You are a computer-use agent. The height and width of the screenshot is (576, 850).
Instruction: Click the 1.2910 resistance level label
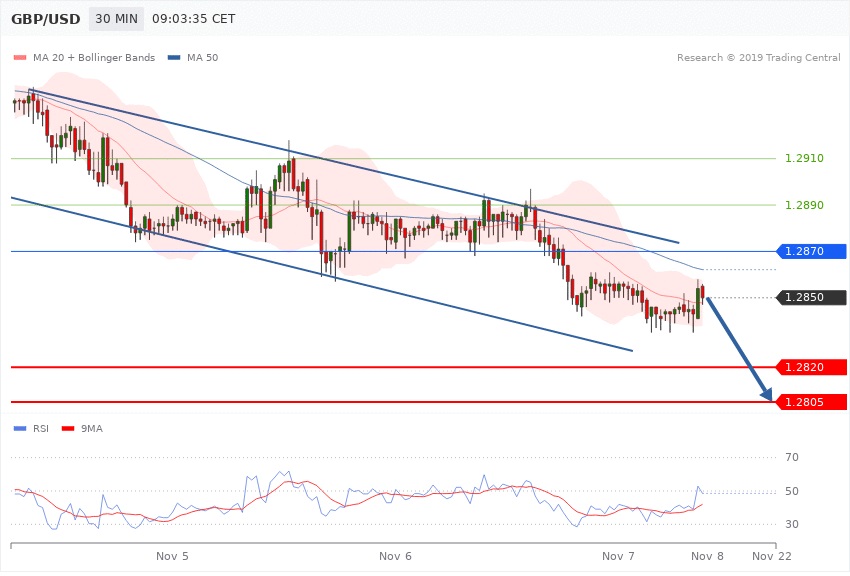click(804, 159)
